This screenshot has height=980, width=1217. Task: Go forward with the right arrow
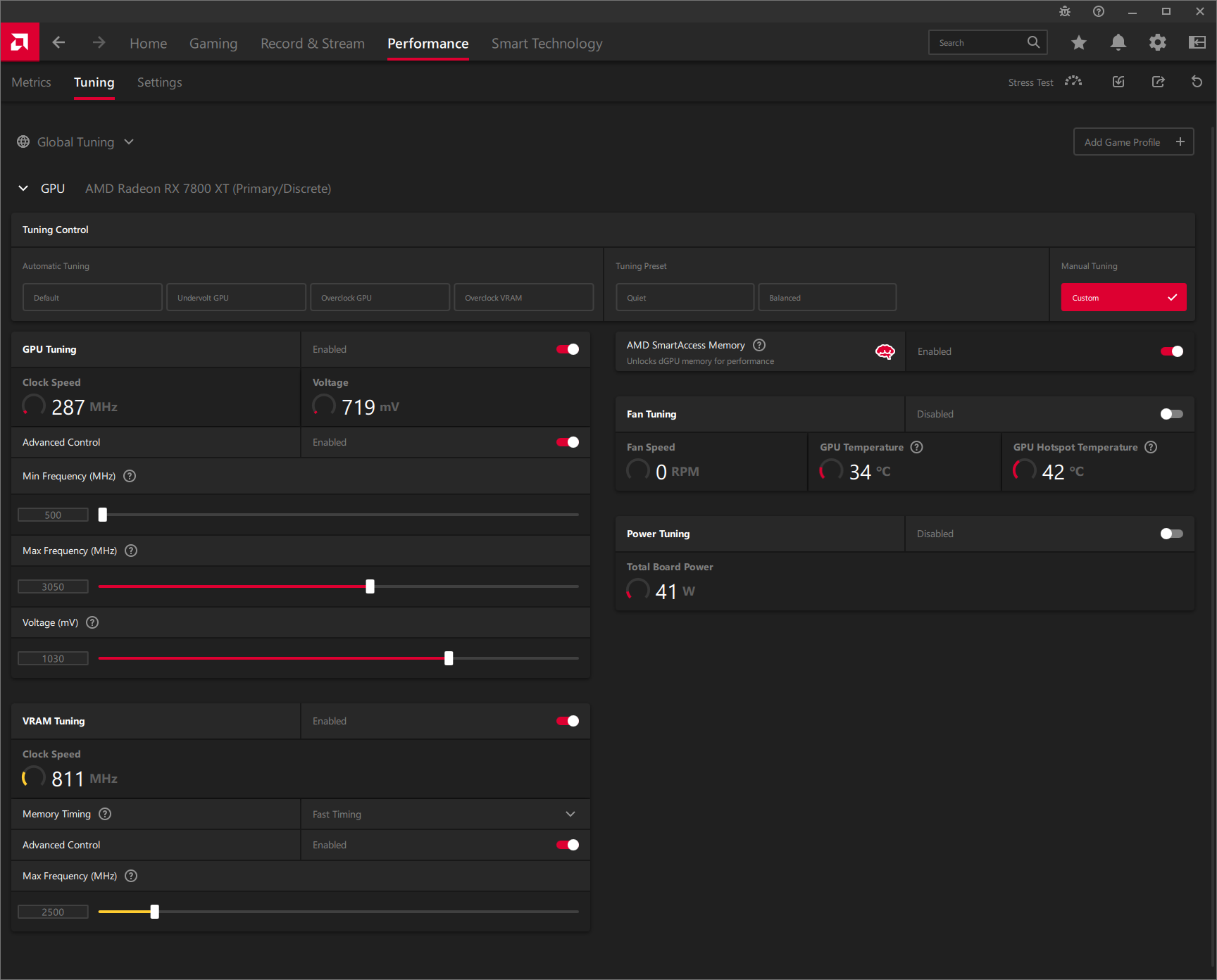(99, 42)
